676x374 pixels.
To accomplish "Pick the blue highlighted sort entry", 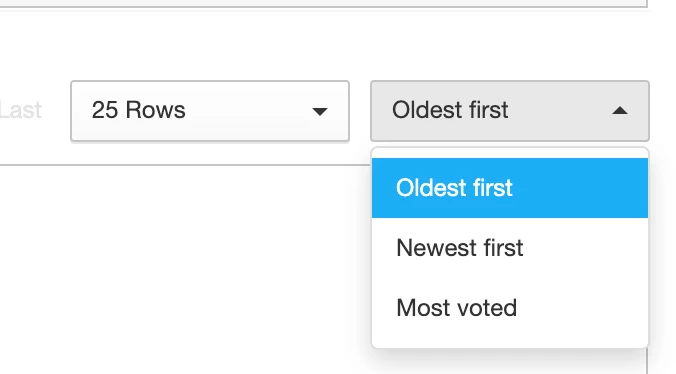I will [510, 188].
